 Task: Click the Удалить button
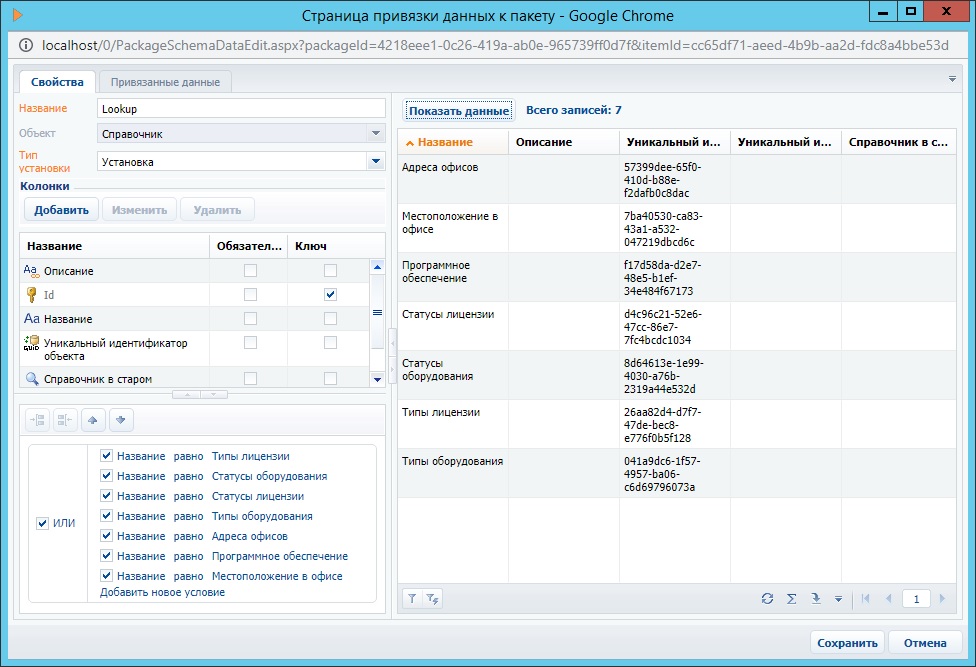(217, 210)
